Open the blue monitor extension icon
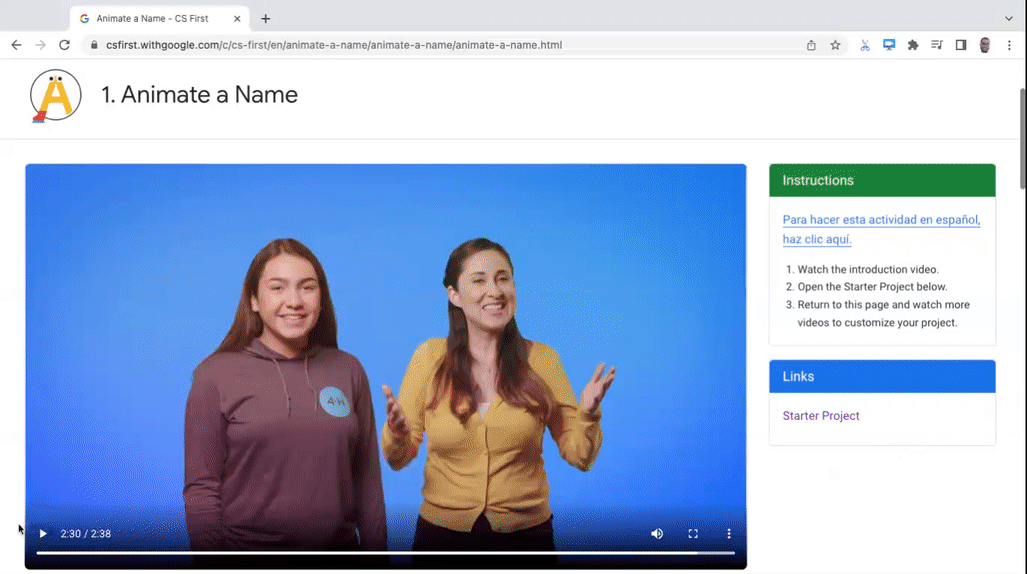The image size is (1027, 574). point(889,45)
